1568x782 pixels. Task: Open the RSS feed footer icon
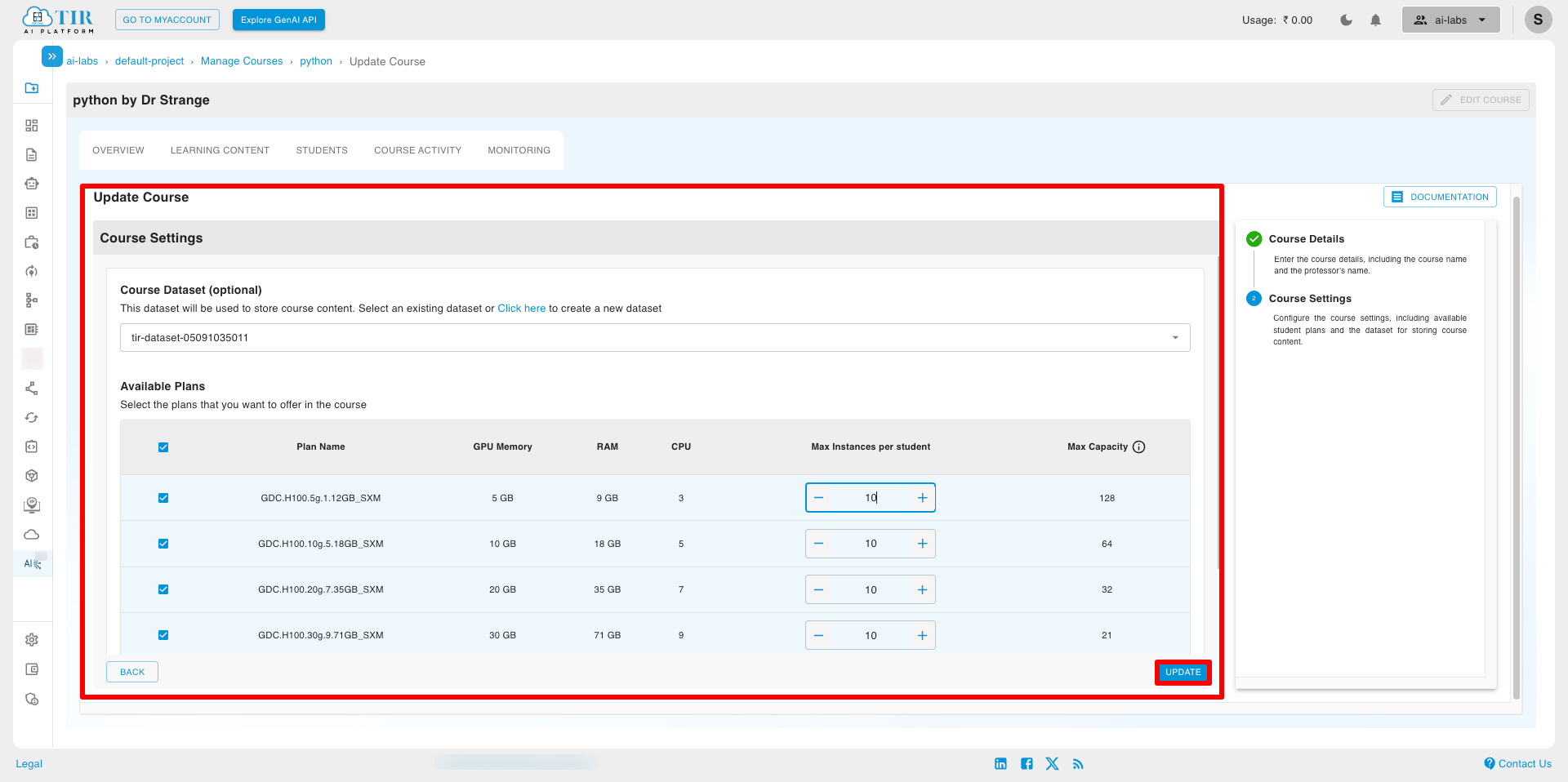tap(1079, 764)
